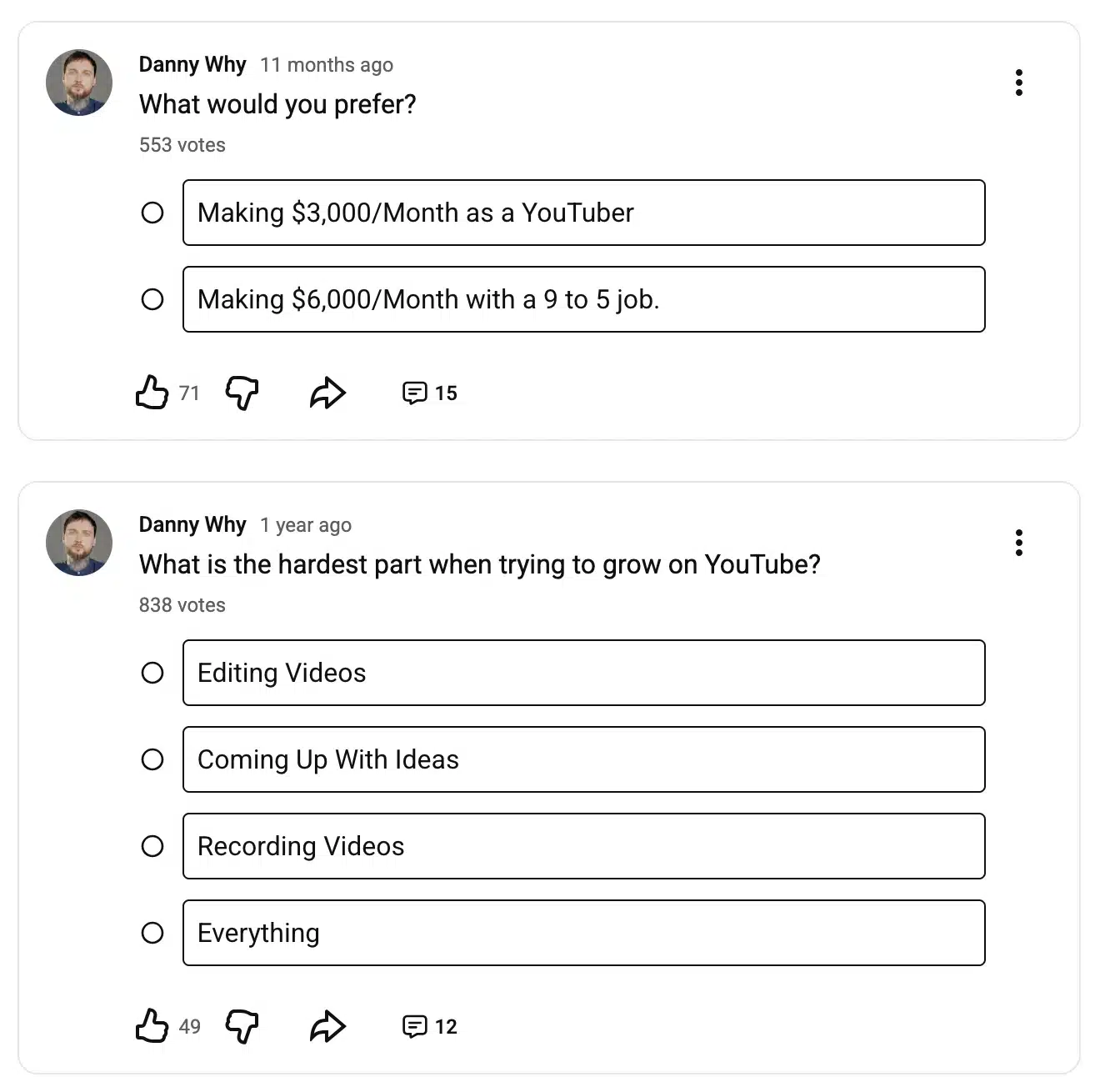Image resolution: width=1095 pixels, height=1092 pixels.
Task: Open the '11 months ago' poll timestamp
Action: click(x=326, y=64)
